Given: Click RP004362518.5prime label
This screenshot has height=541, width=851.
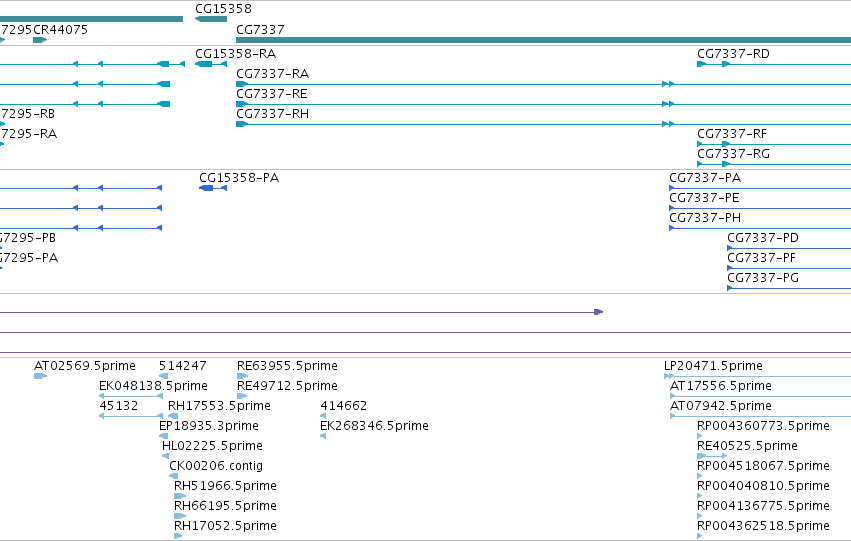Looking at the screenshot, I should pyautogui.click(x=763, y=526).
